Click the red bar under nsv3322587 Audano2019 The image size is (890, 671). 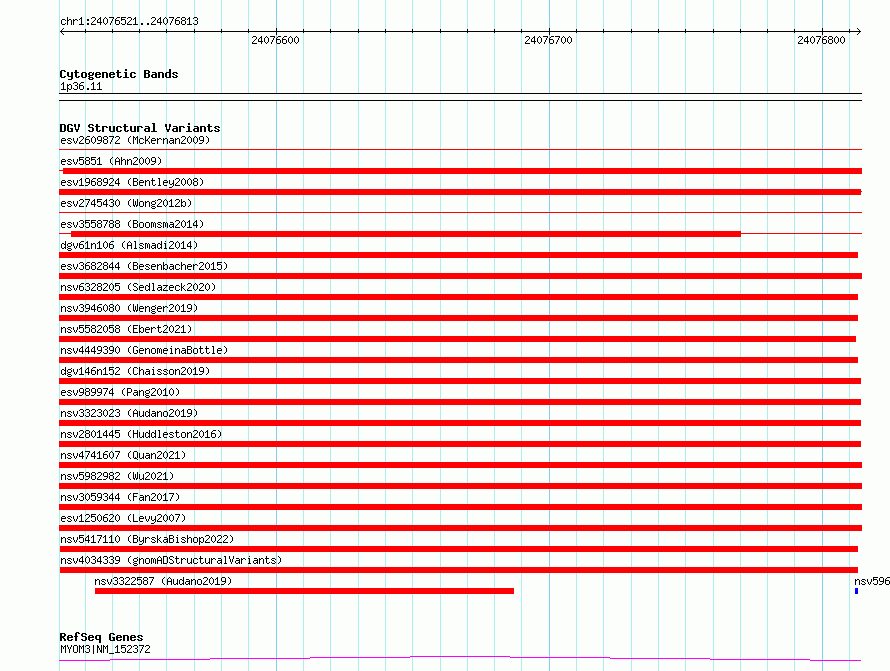tap(304, 591)
